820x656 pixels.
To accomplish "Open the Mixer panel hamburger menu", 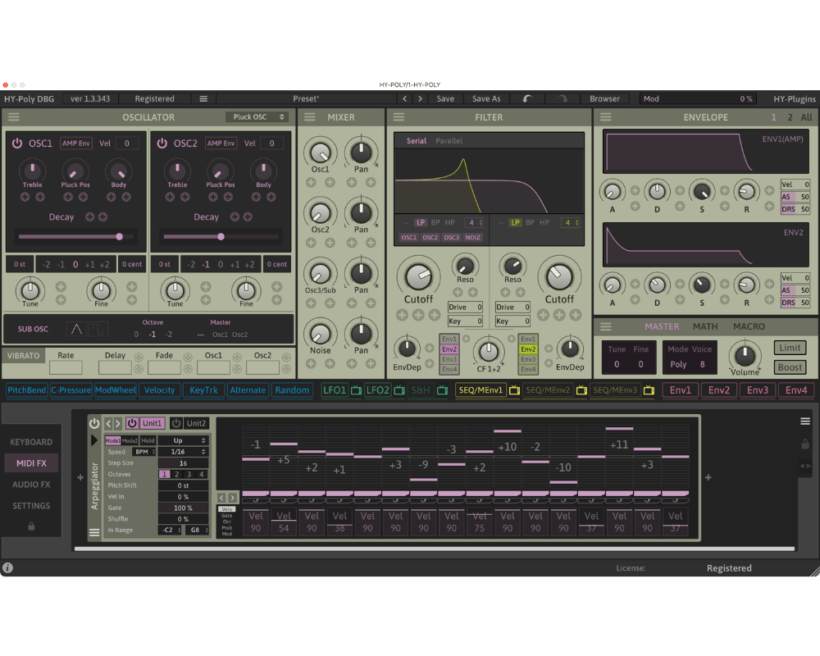I will point(307,117).
